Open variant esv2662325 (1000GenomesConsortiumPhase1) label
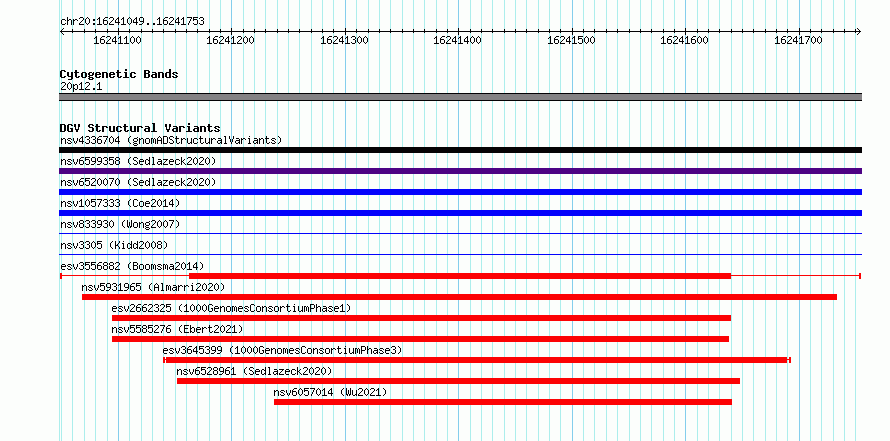The image size is (890, 441). [231, 308]
